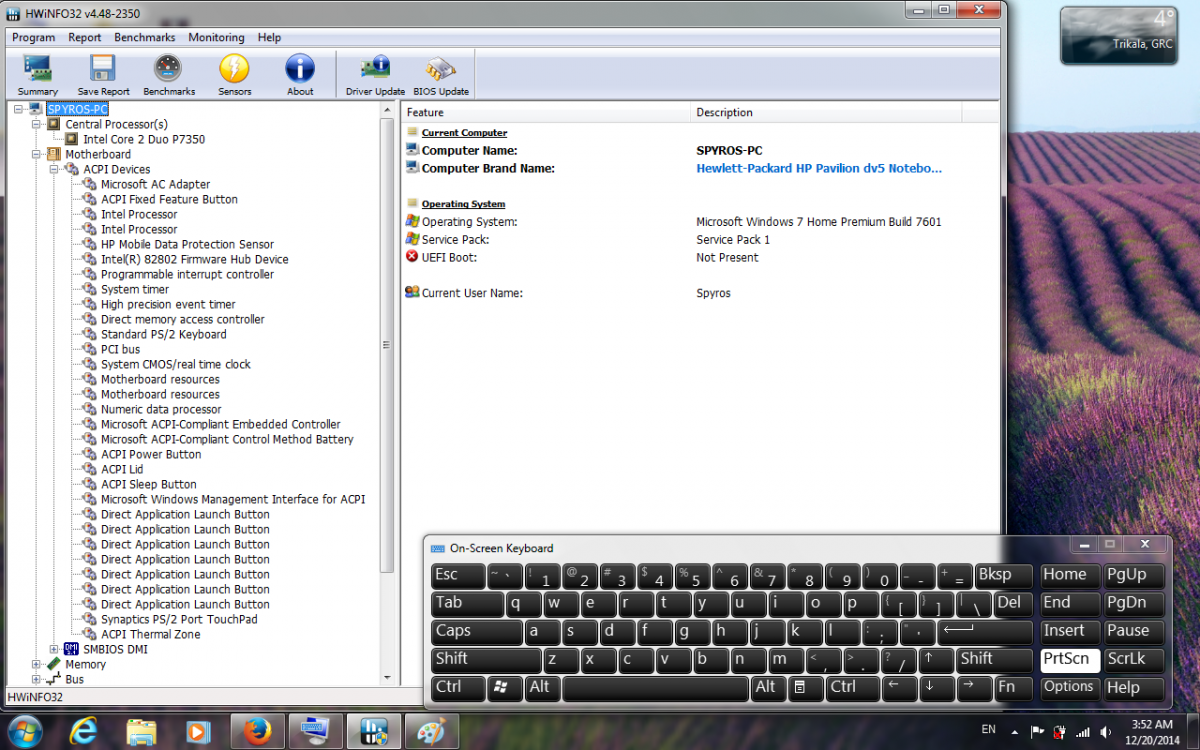
Task: Expand the Bus tree node
Action: pos(37,679)
